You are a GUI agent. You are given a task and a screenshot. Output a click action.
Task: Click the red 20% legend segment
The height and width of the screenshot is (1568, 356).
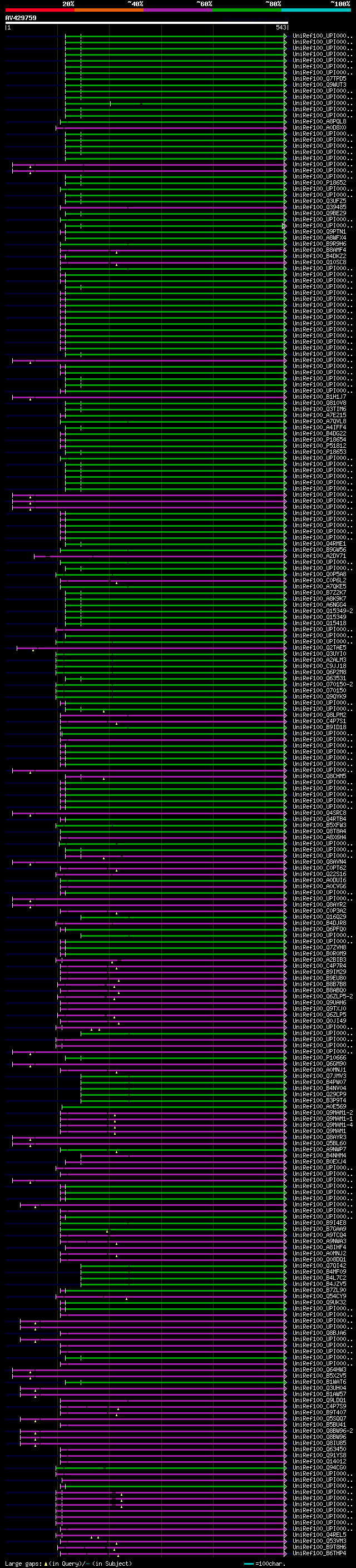tap(39, 10)
